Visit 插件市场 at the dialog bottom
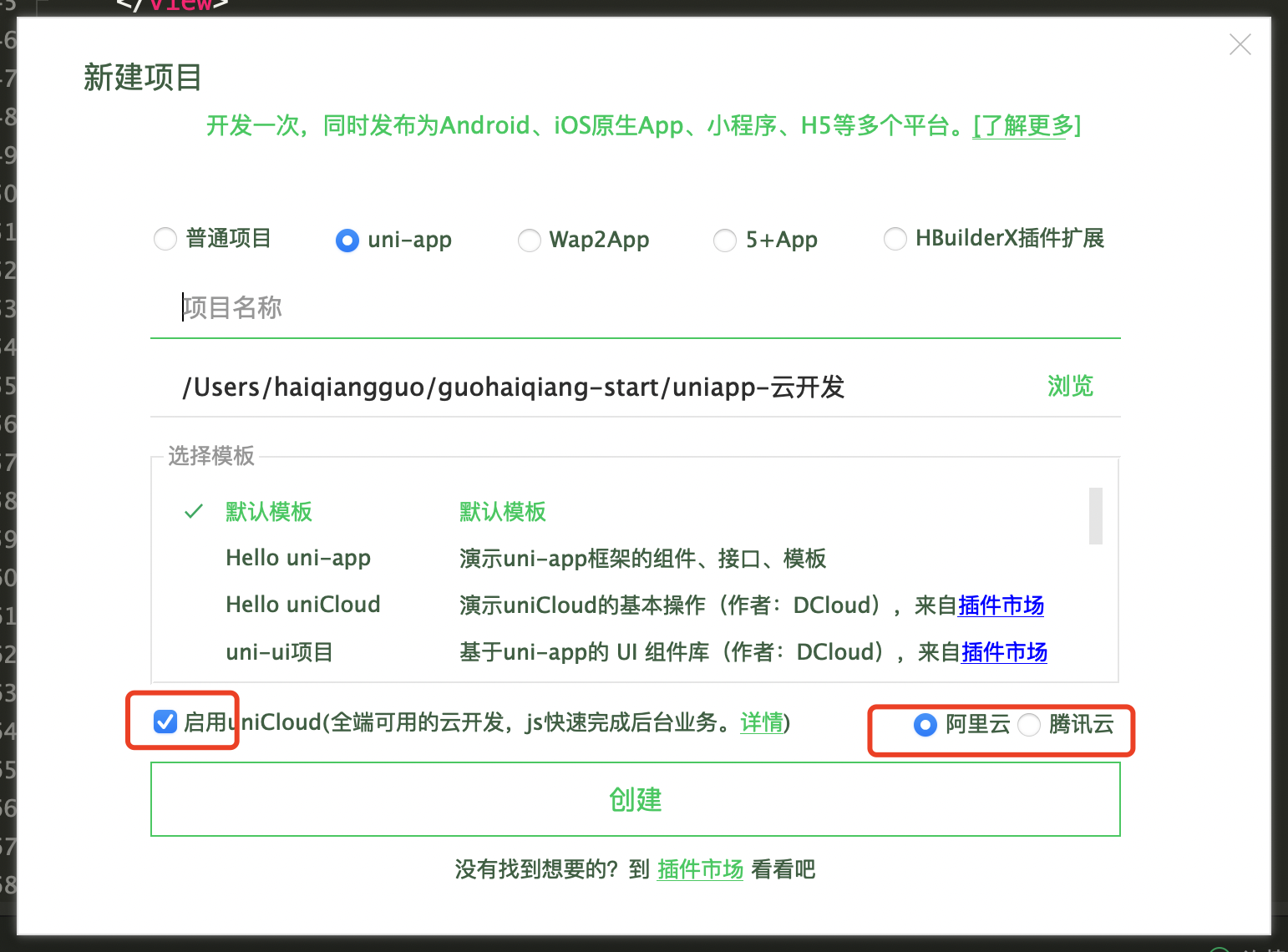This screenshot has width=1288, height=952. tap(699, 869)
